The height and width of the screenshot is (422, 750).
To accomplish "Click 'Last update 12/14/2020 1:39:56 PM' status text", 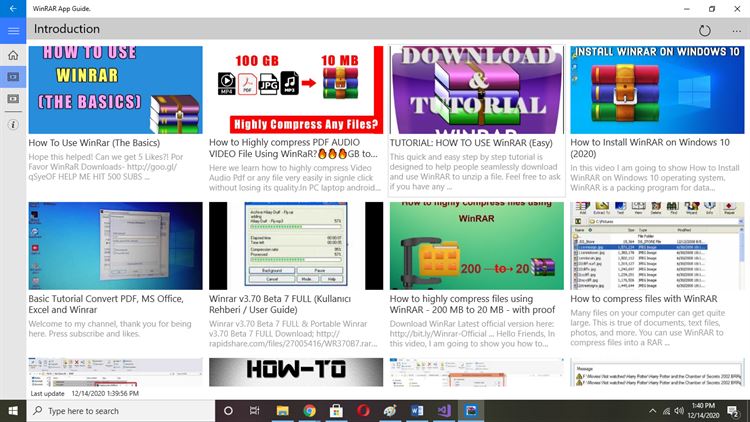I will [x=85, y=393].
